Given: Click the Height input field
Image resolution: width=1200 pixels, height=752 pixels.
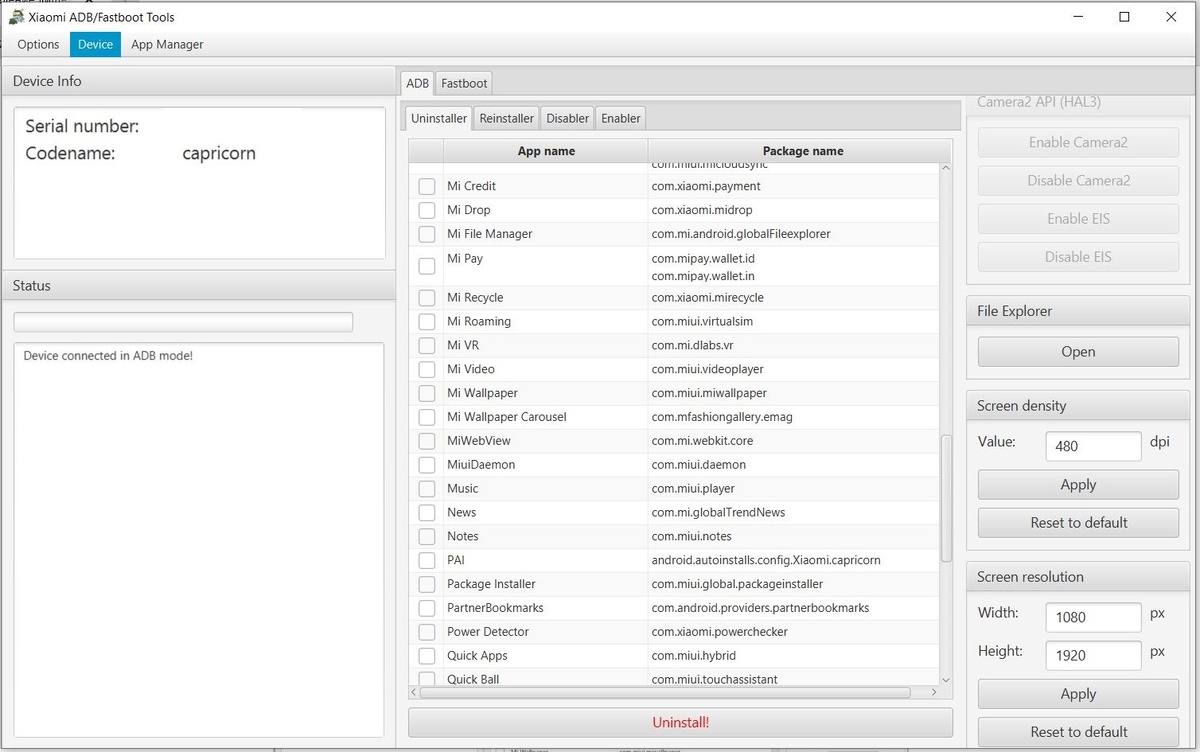Looking at the screenshot, I should click(1093, 655).
